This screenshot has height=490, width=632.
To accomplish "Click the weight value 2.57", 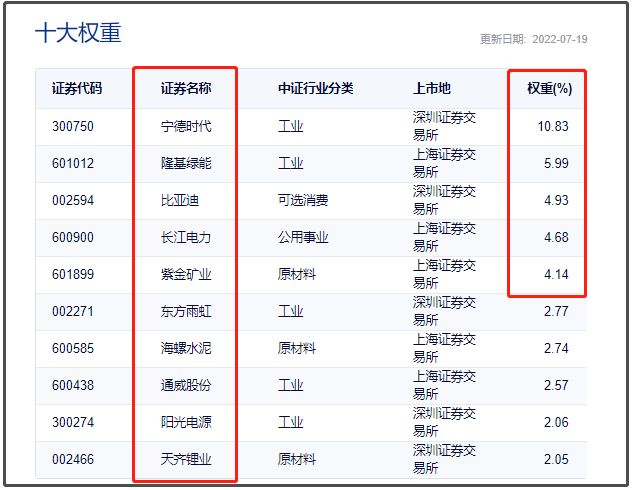I will [556, 386].
